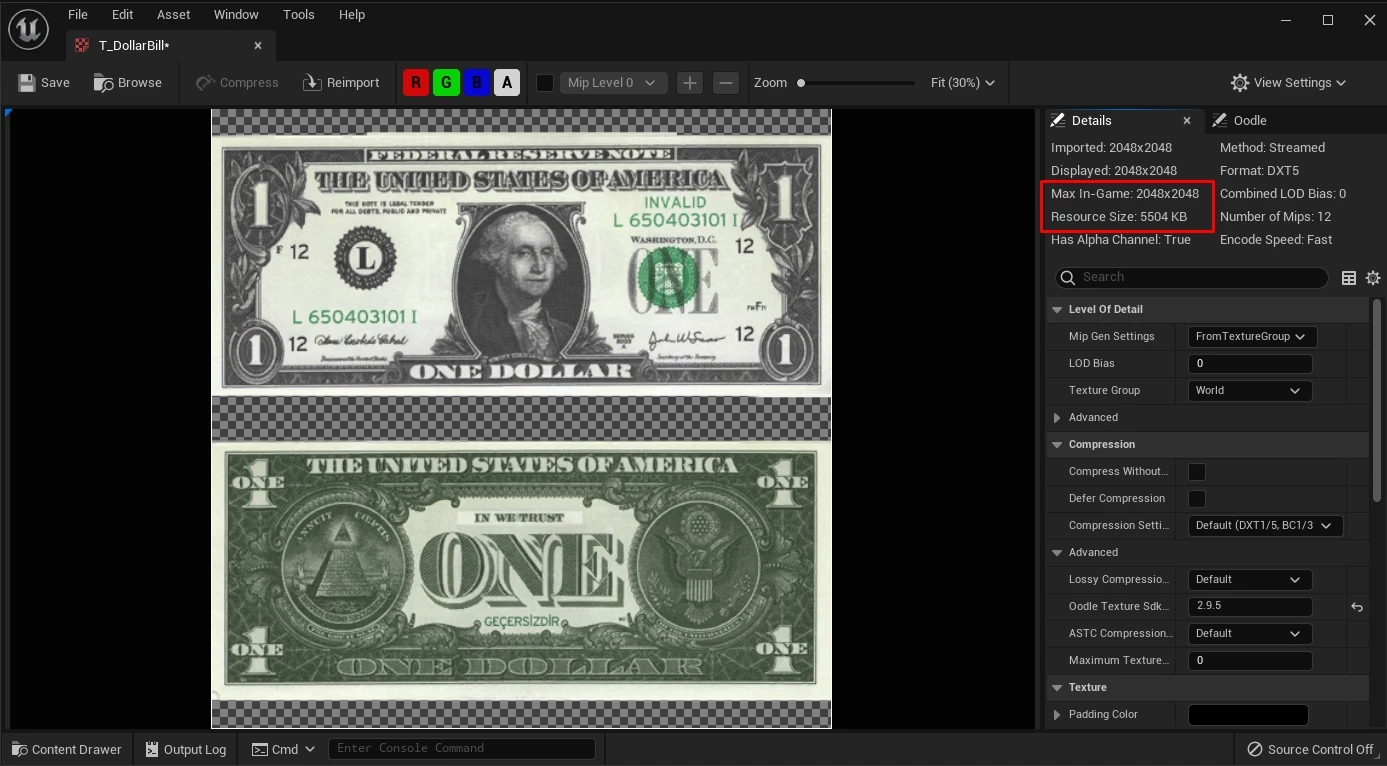Click Oodle Texture Sdk version field
This screenshot has height=766, width=1387.
tap(1250, 607)
